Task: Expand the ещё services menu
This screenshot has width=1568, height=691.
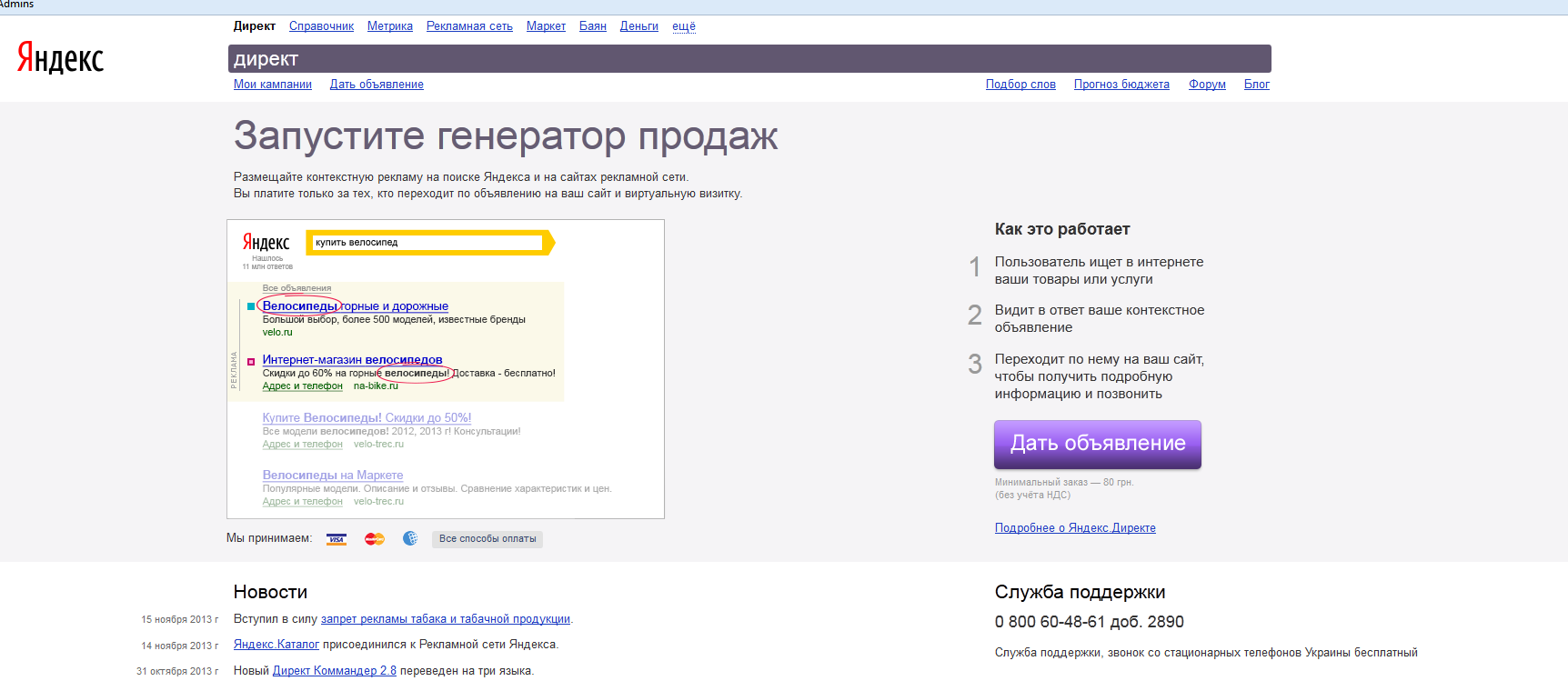Action: 684,26
